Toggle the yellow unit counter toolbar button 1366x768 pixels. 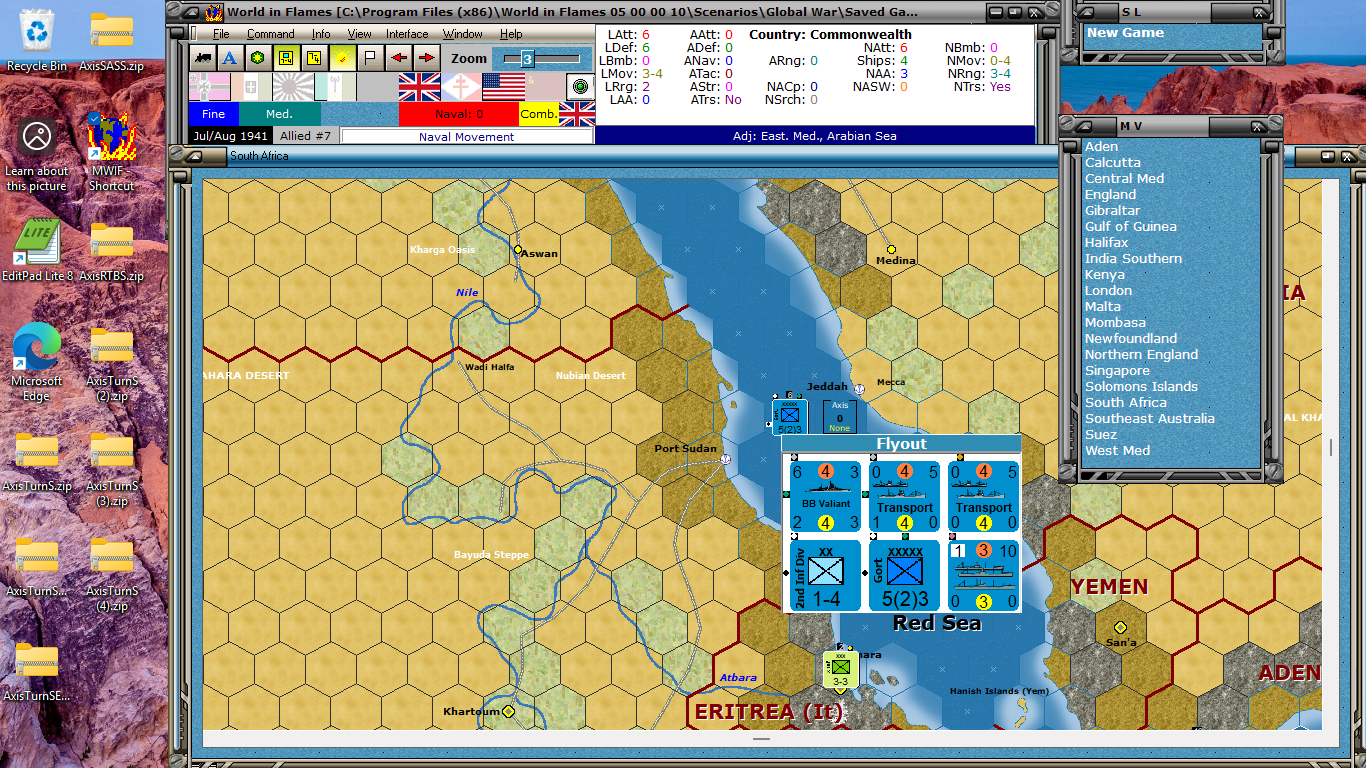coord(286,58)
